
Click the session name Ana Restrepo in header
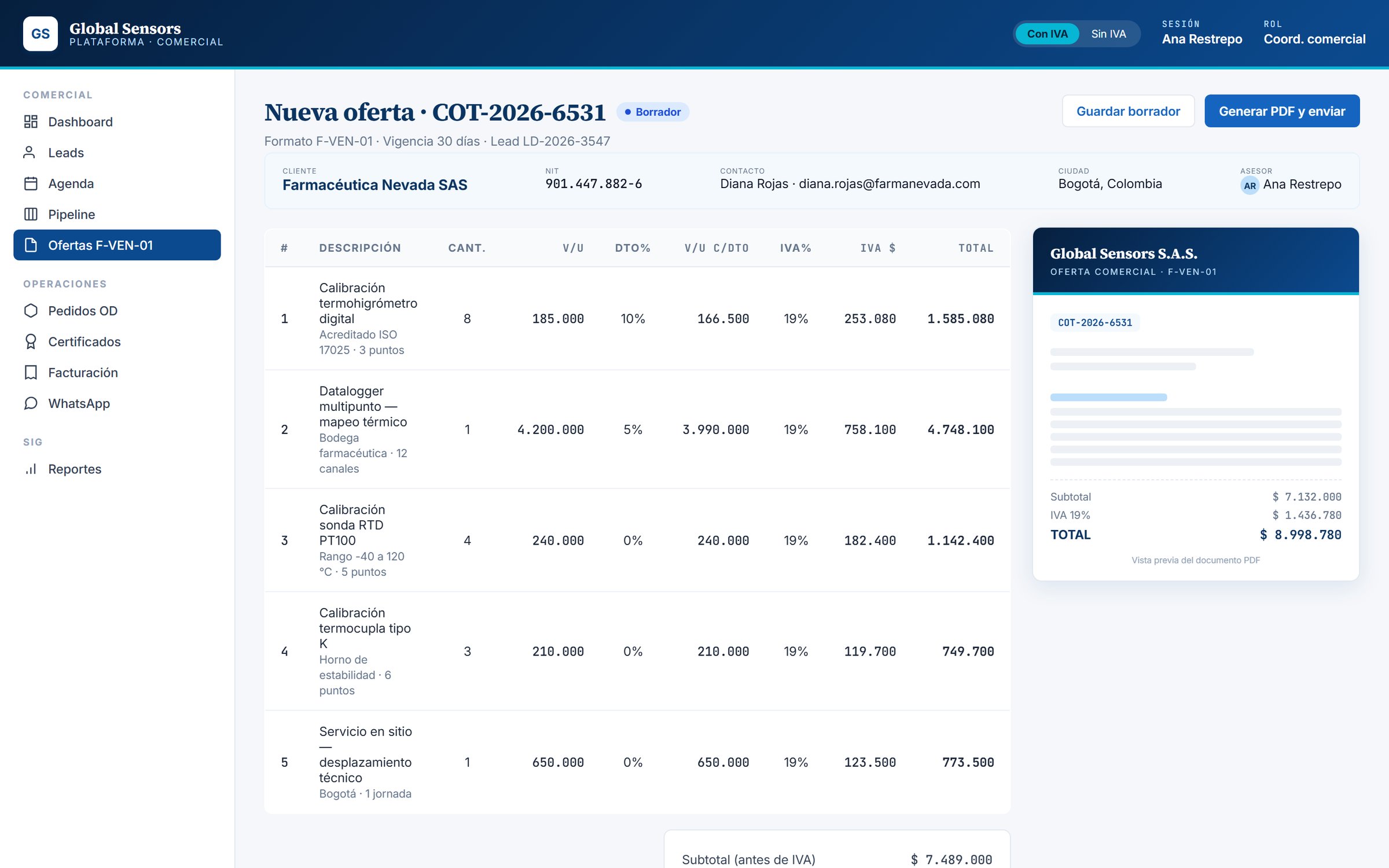pos(1202,39)
